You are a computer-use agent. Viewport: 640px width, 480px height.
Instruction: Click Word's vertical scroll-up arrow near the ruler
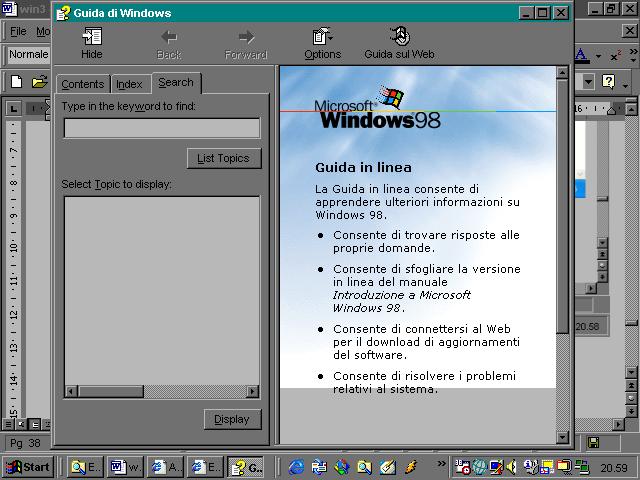[x=631, y=109]
